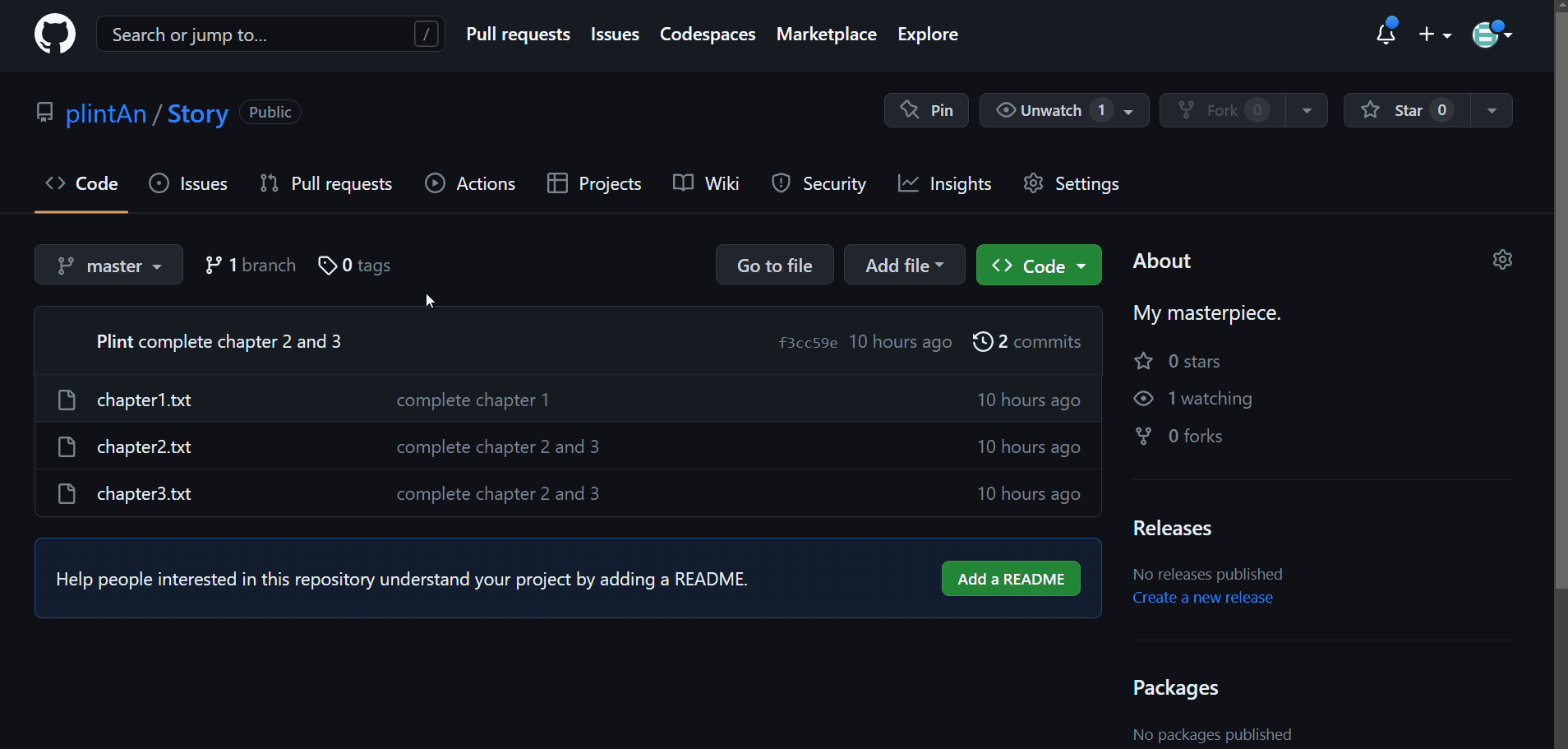
Task: Open chapter3.txt file
Action: click(x=144, y=493)
